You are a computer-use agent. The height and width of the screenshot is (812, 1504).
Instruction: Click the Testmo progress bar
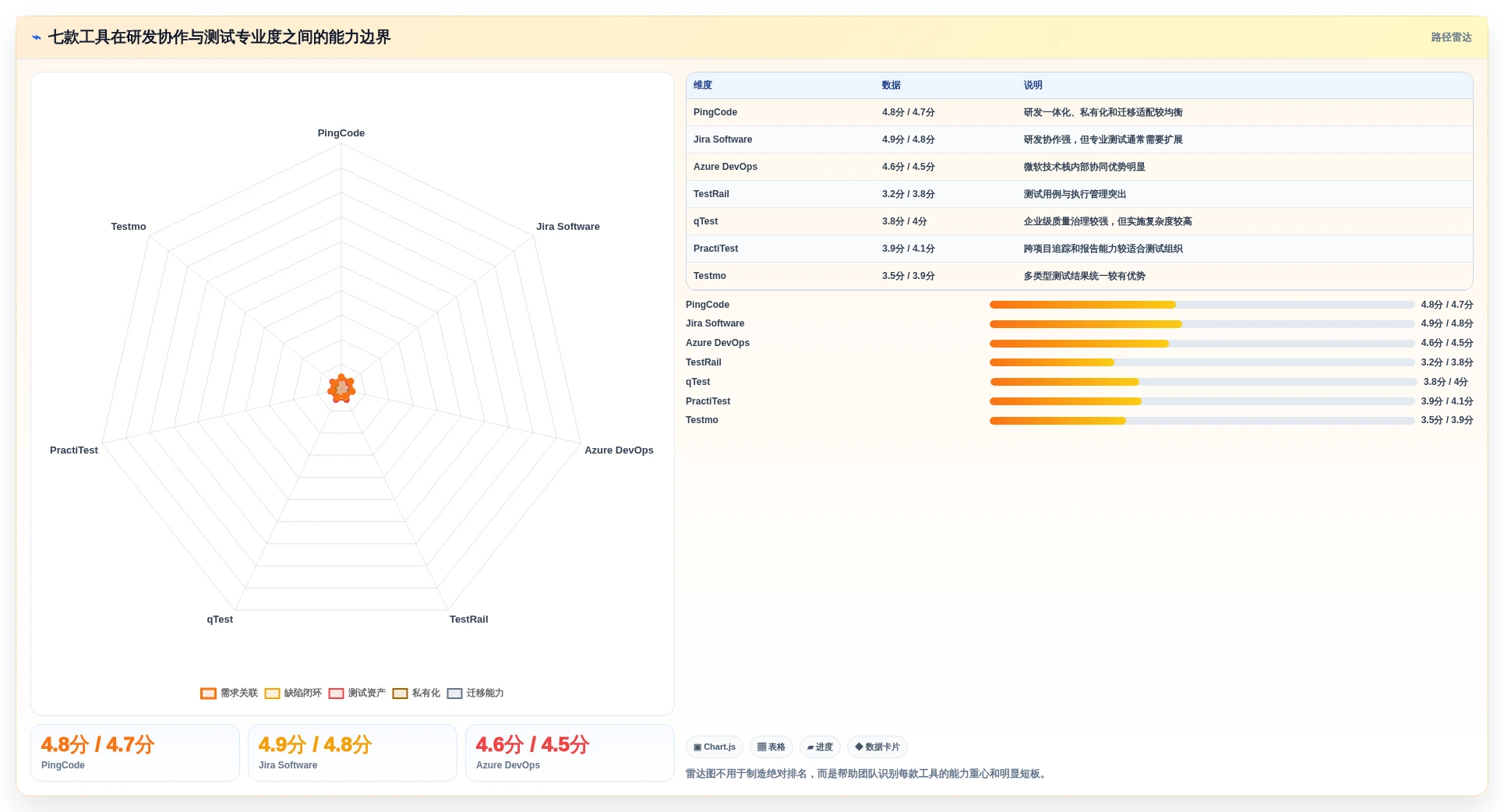[1202, 420]
